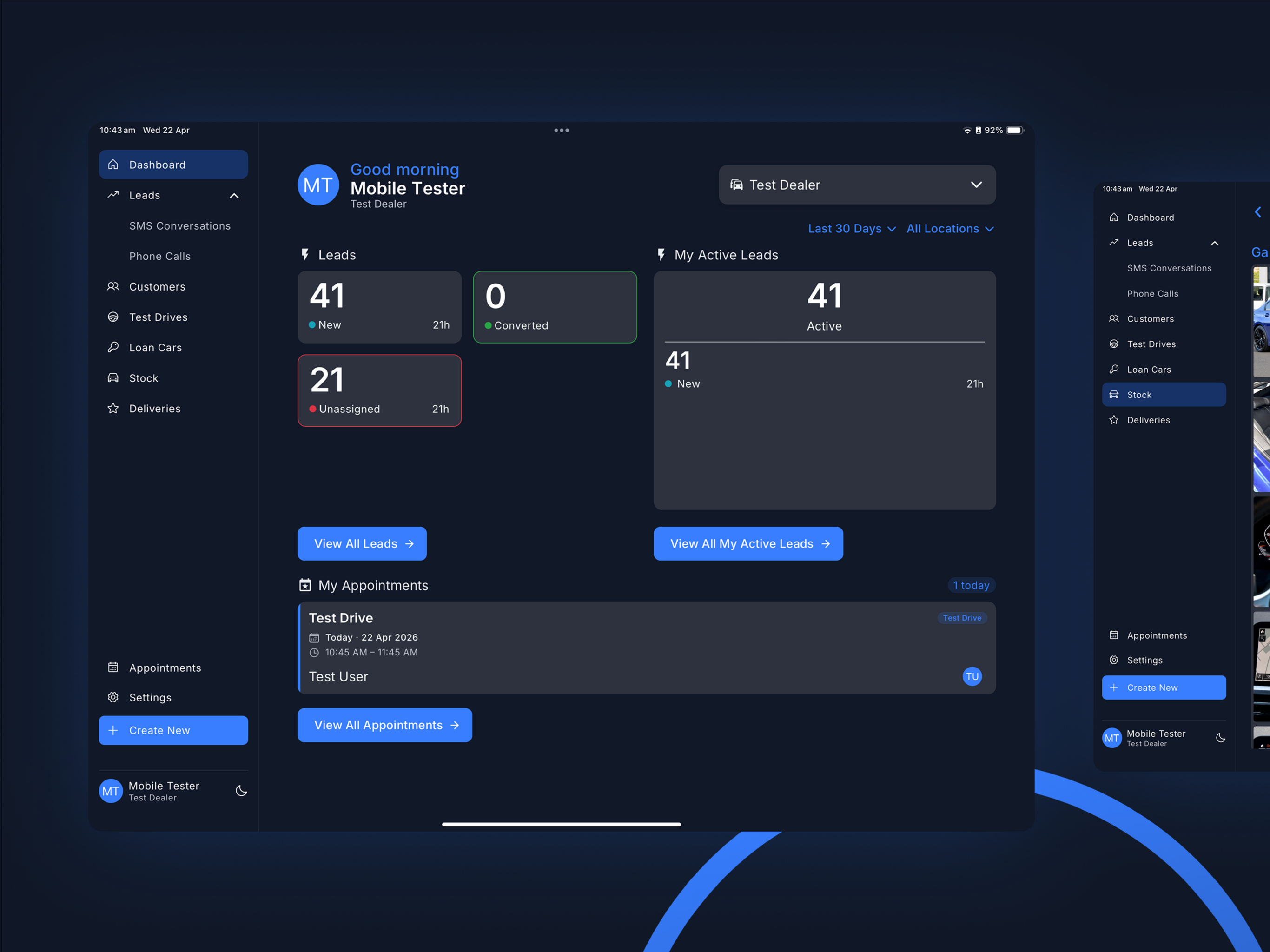Click the steering wheel Test Drives icon in main sidebar
Viewport: 1270px width, 952px height.
pos(113,317)
